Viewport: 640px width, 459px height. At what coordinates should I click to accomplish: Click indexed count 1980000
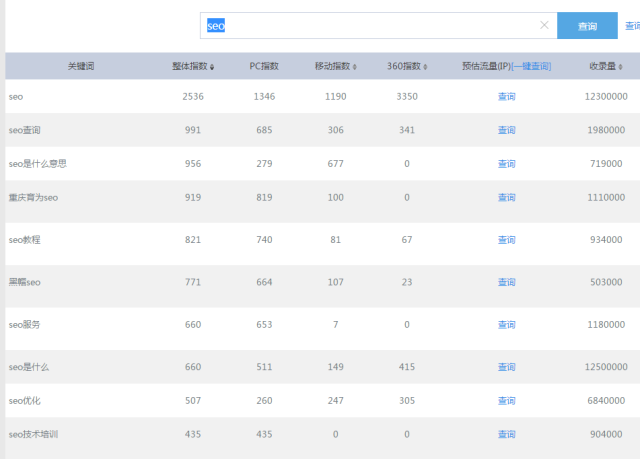606,130
